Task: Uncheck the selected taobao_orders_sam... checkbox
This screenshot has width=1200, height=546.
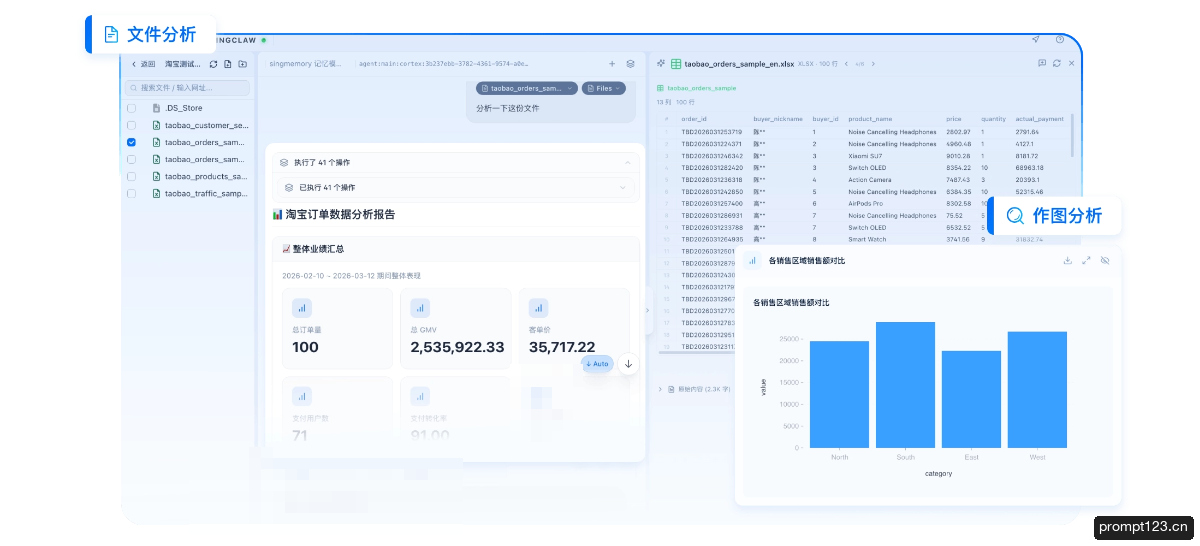Action: [x=132, y=142]
